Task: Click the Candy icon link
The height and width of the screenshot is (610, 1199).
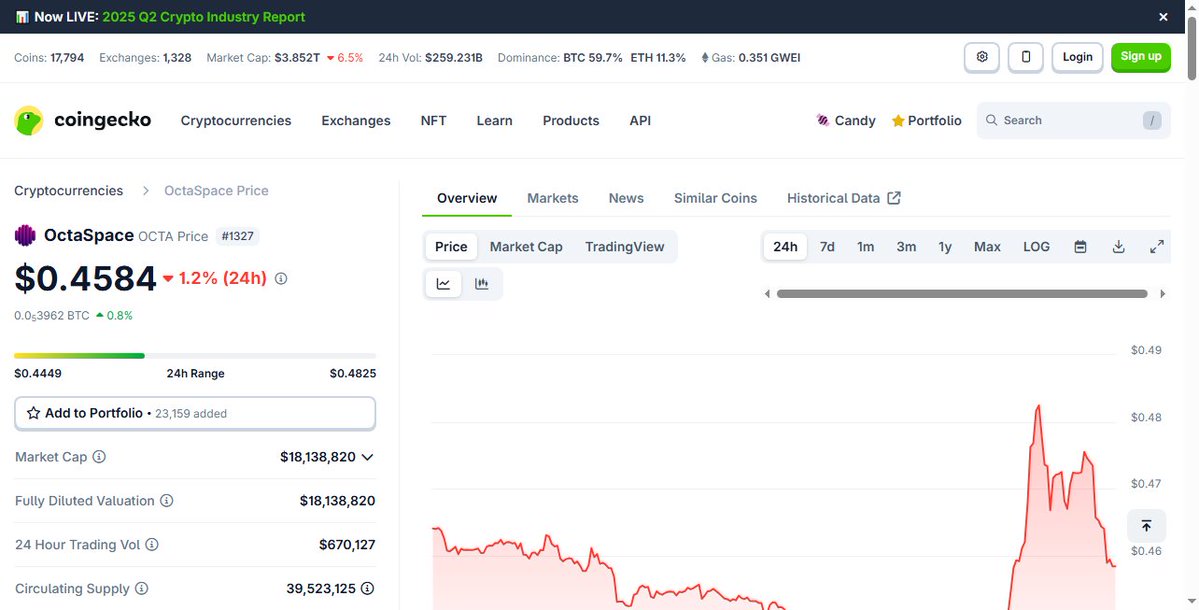Action: pyautogui.click(x=823, y=120)
